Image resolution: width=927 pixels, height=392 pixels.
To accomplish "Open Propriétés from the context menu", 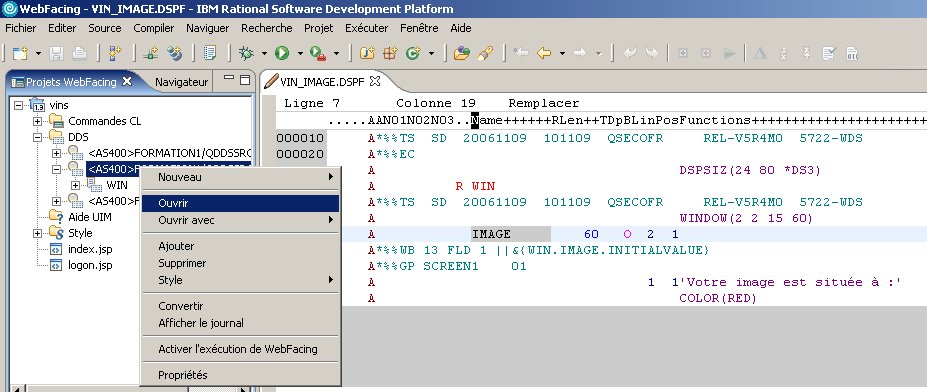I will click(240, 375).
